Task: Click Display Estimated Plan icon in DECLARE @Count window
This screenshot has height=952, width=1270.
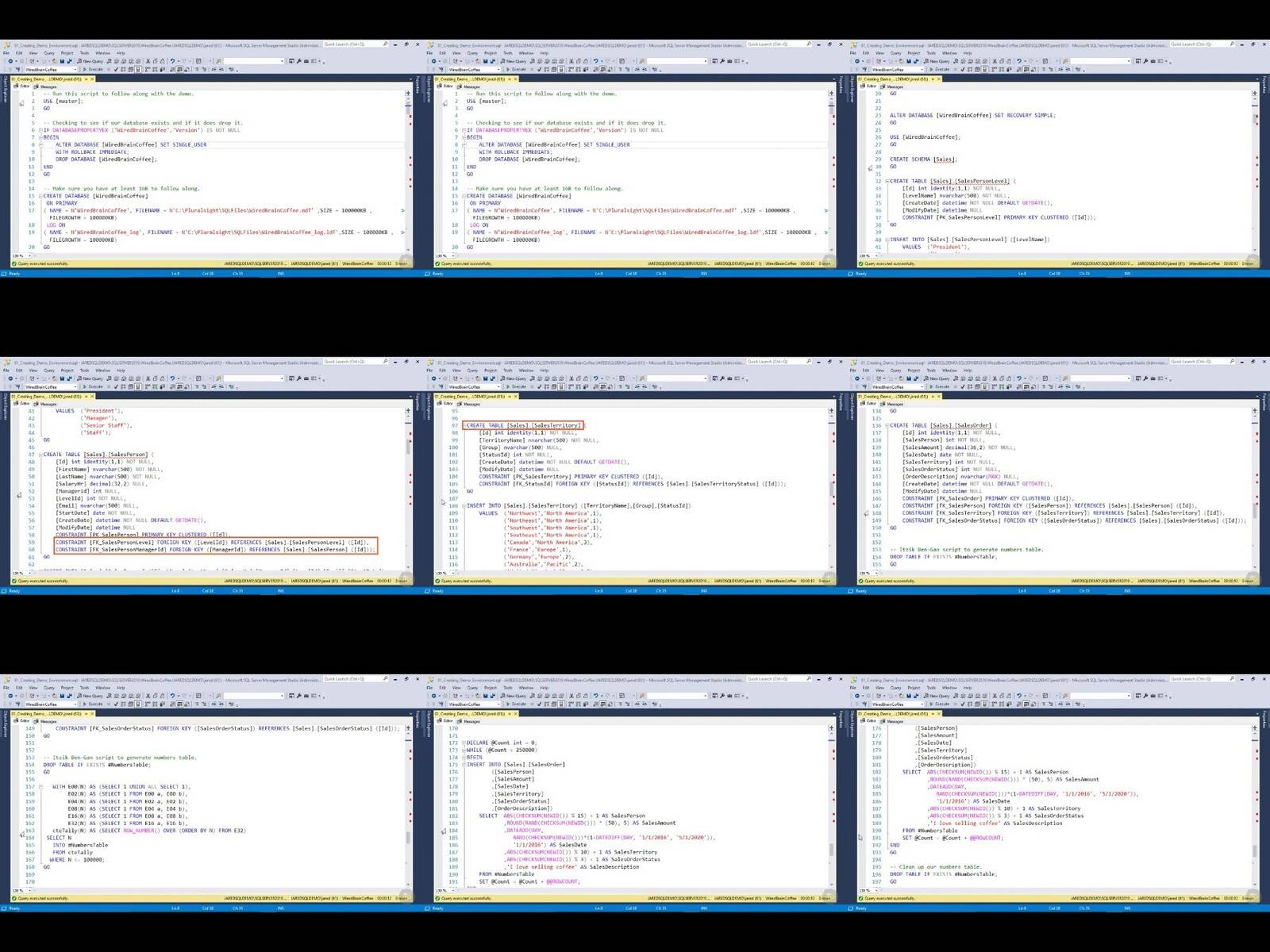Action: tap(546, 704)
